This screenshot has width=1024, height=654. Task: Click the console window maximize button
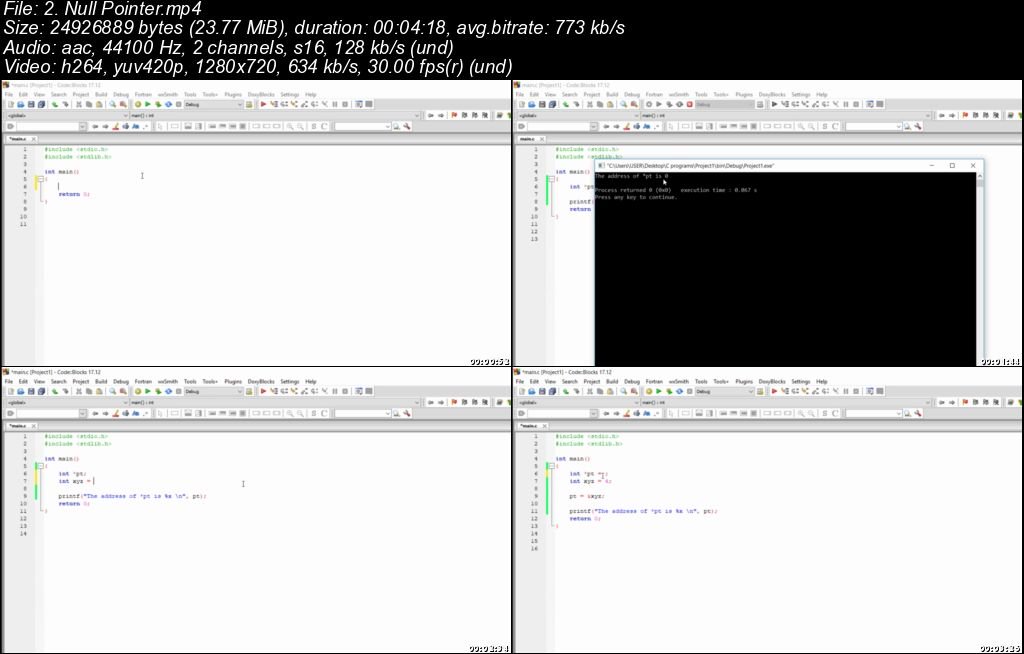pos(952,166)
